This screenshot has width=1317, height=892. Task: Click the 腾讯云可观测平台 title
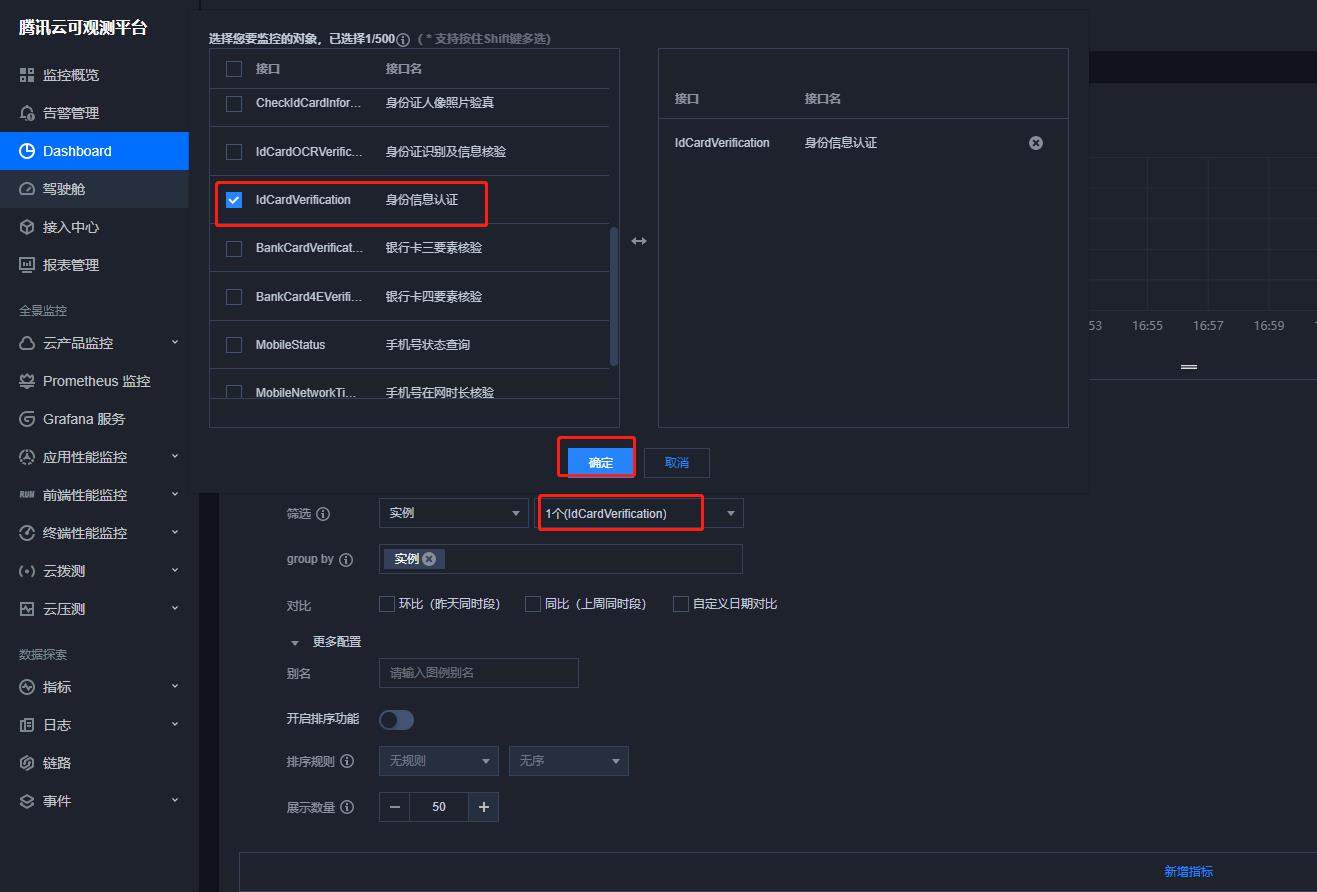pyautogui.click(x=83, y=28)
